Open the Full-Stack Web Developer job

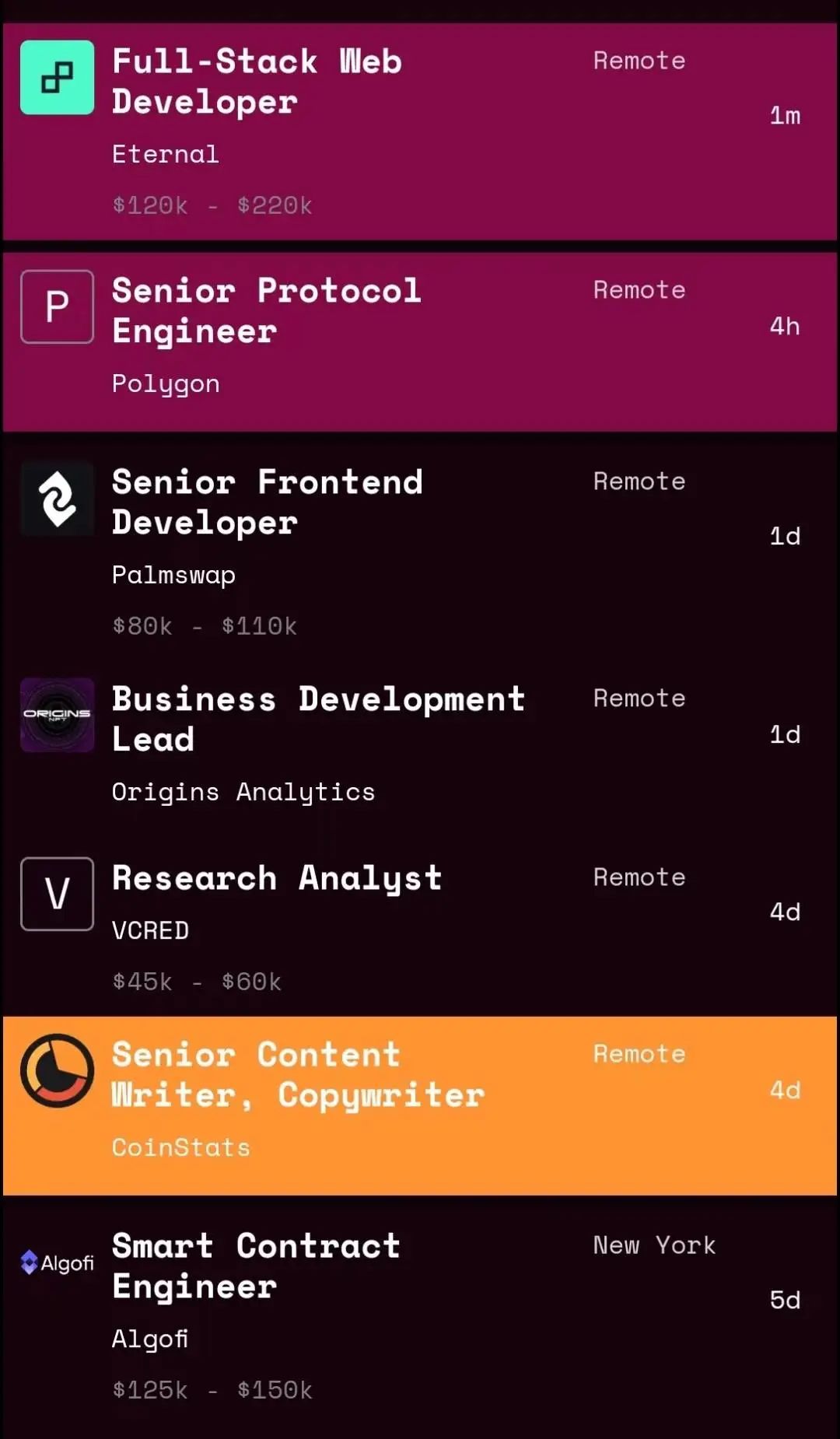tap(257, 82)
